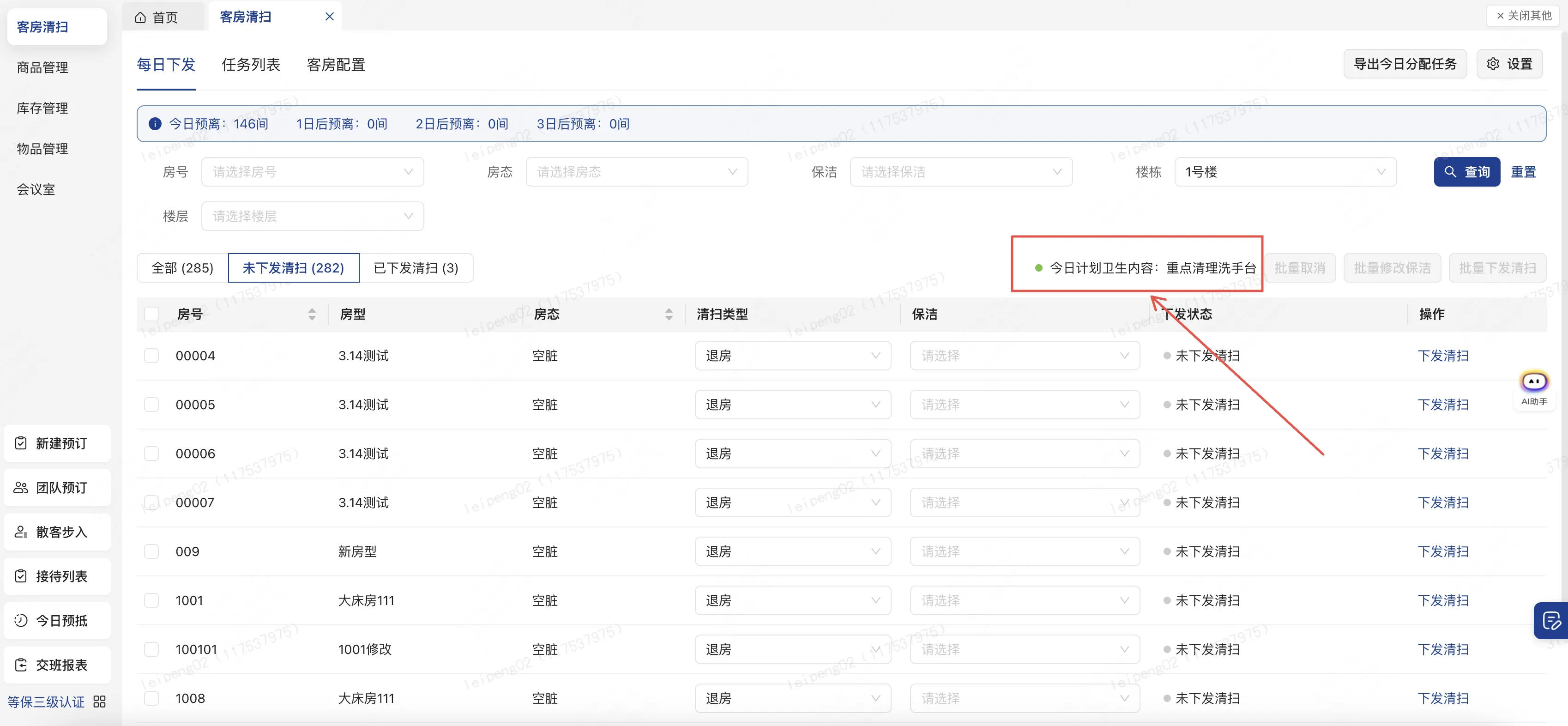The image size is (1568, 726).
Task: Switch to the 任务列表 tab
Action: tap(251, 65)
